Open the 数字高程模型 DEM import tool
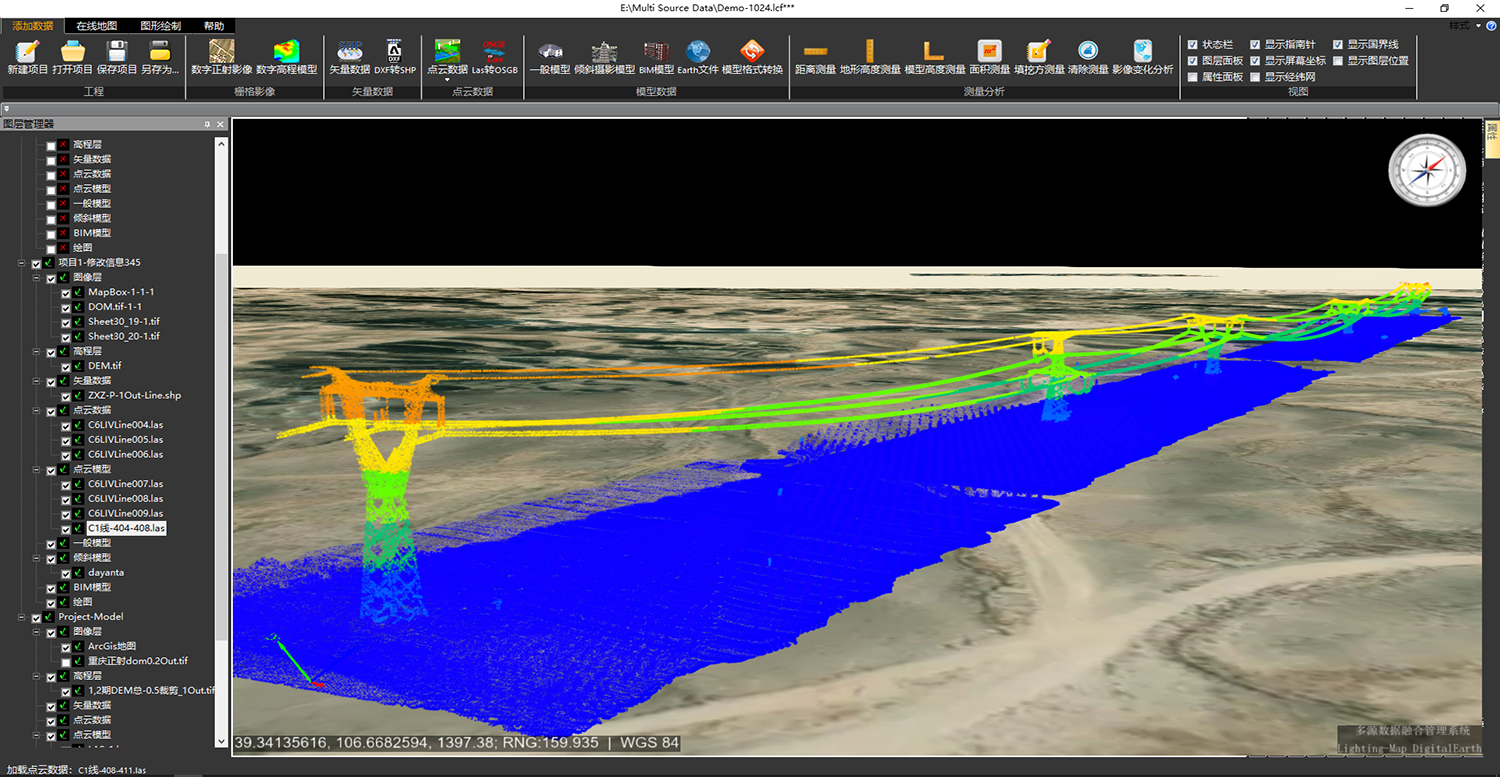 pyautogui.click(x=286, y=52)
